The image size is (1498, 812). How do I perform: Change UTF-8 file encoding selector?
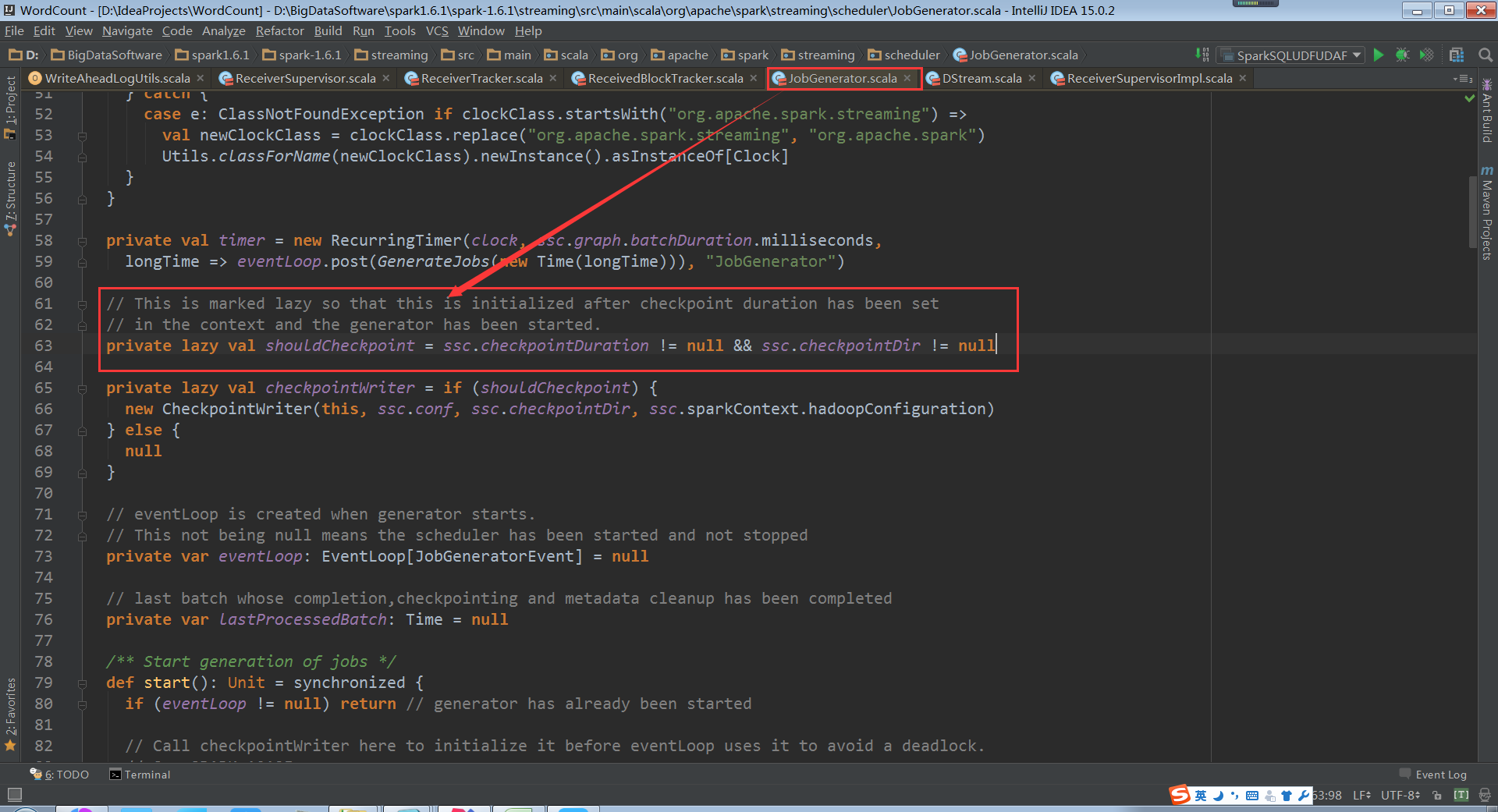tap(1401, 796)
